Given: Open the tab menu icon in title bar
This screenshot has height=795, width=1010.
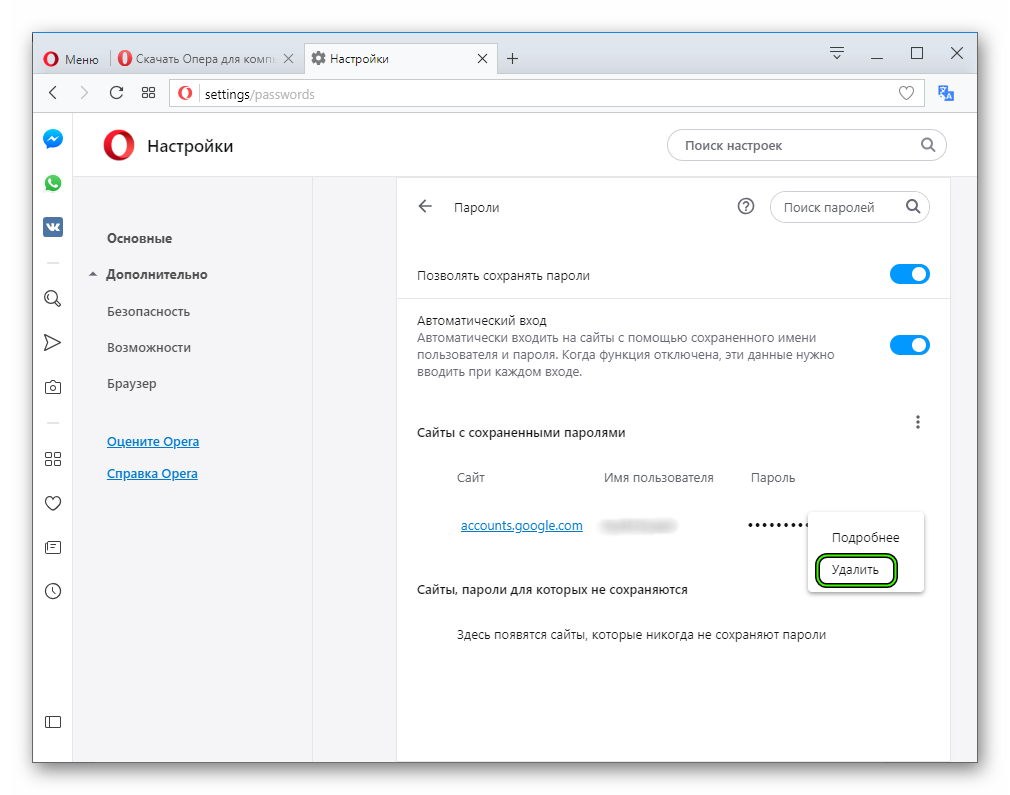Looking at the screenshot, I should coord(837,53).
